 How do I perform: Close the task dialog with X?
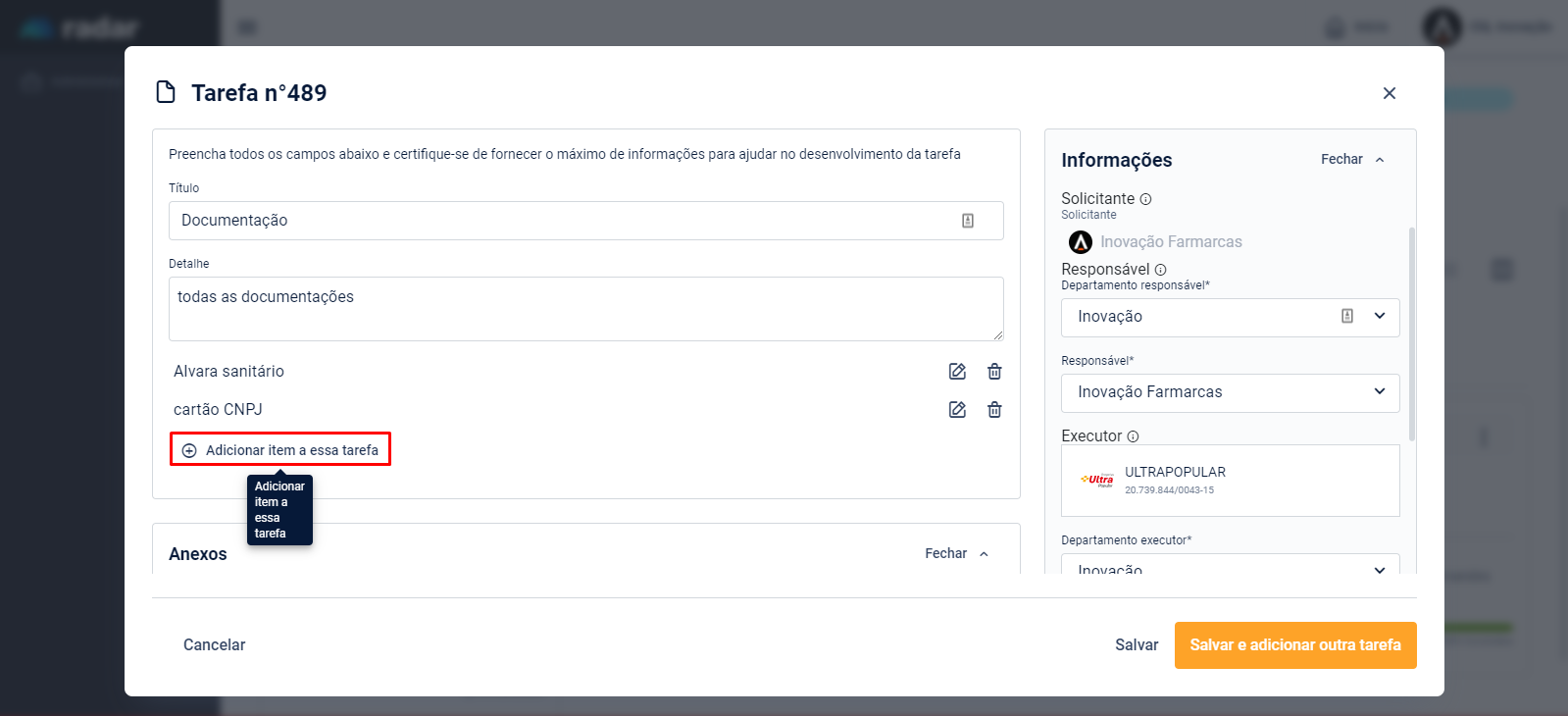click(1389, 93)
